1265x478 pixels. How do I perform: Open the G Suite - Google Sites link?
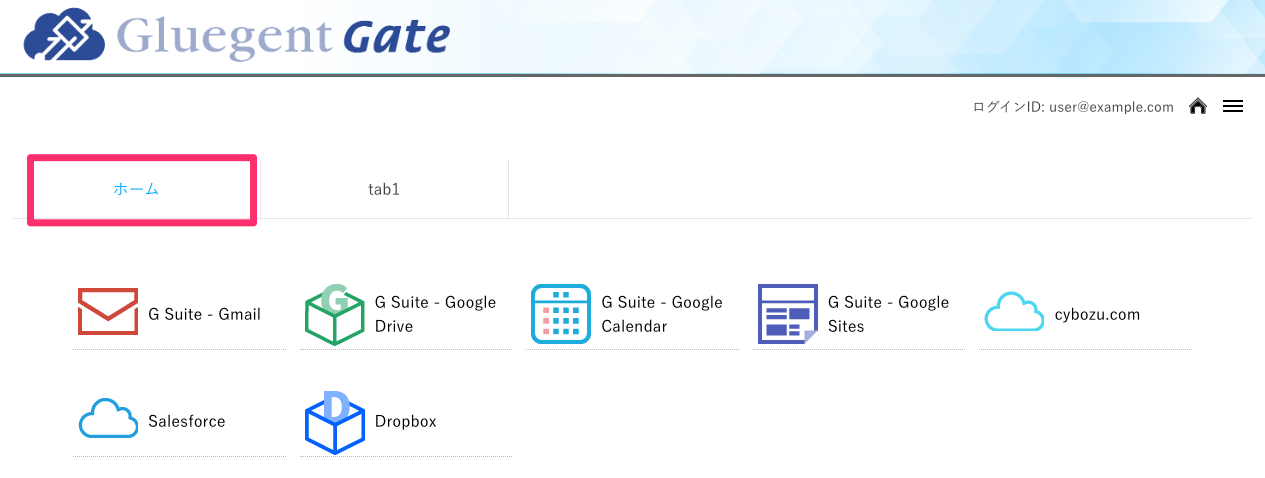pyautogui.click(x=888, y=314)
